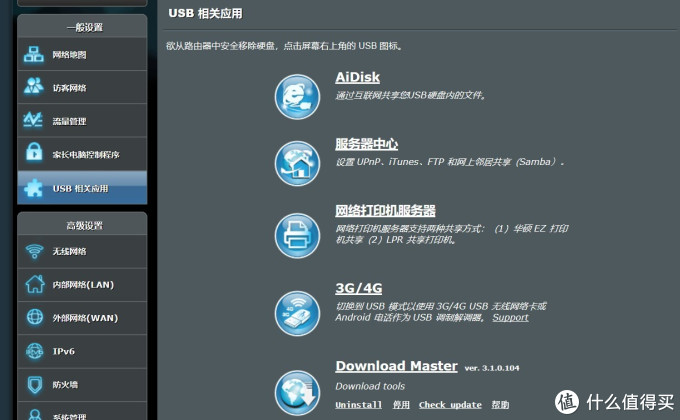Click the WAN globe icon
680x420 pixels.
[35, 317]
